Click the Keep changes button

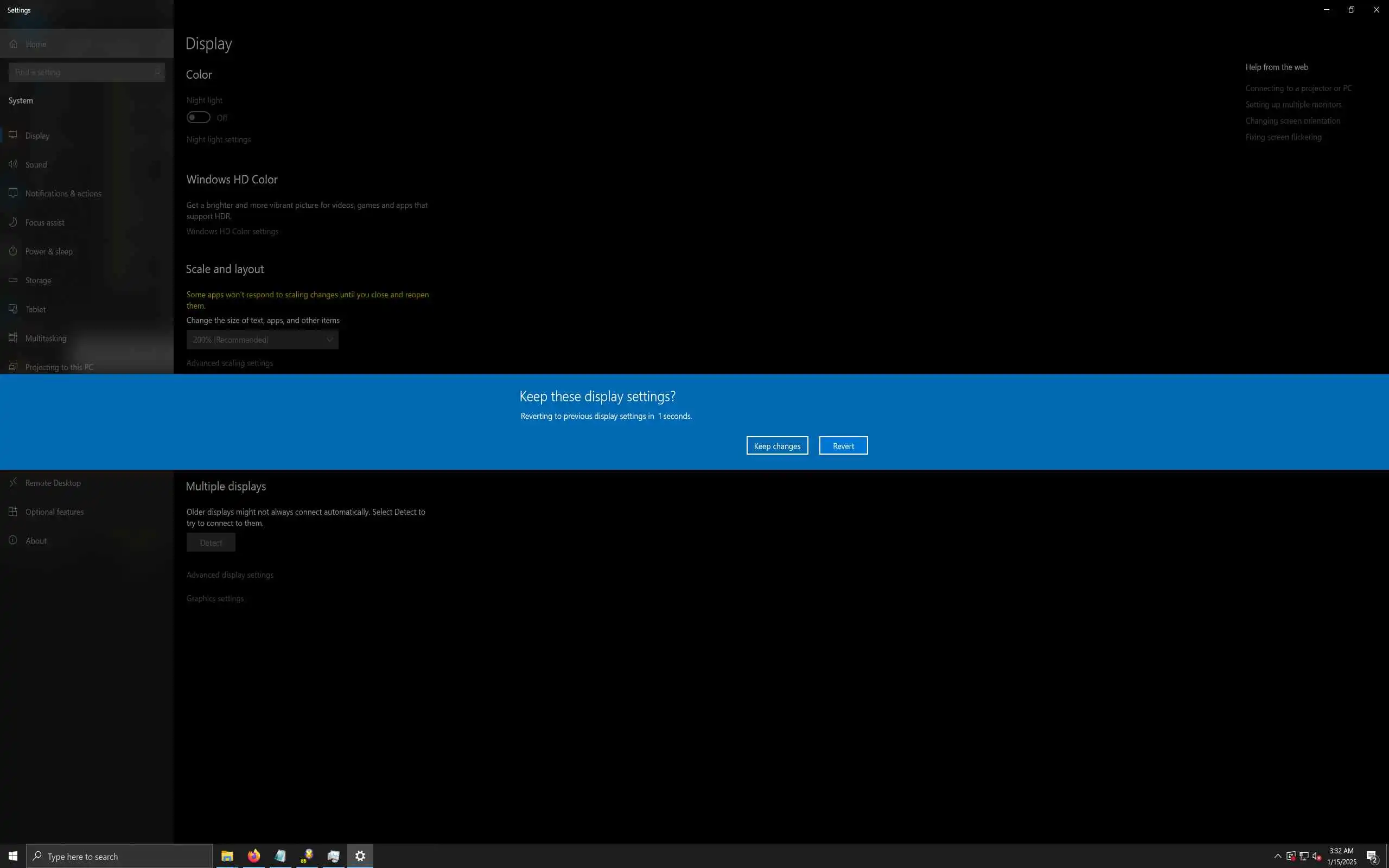click(776, 445)
